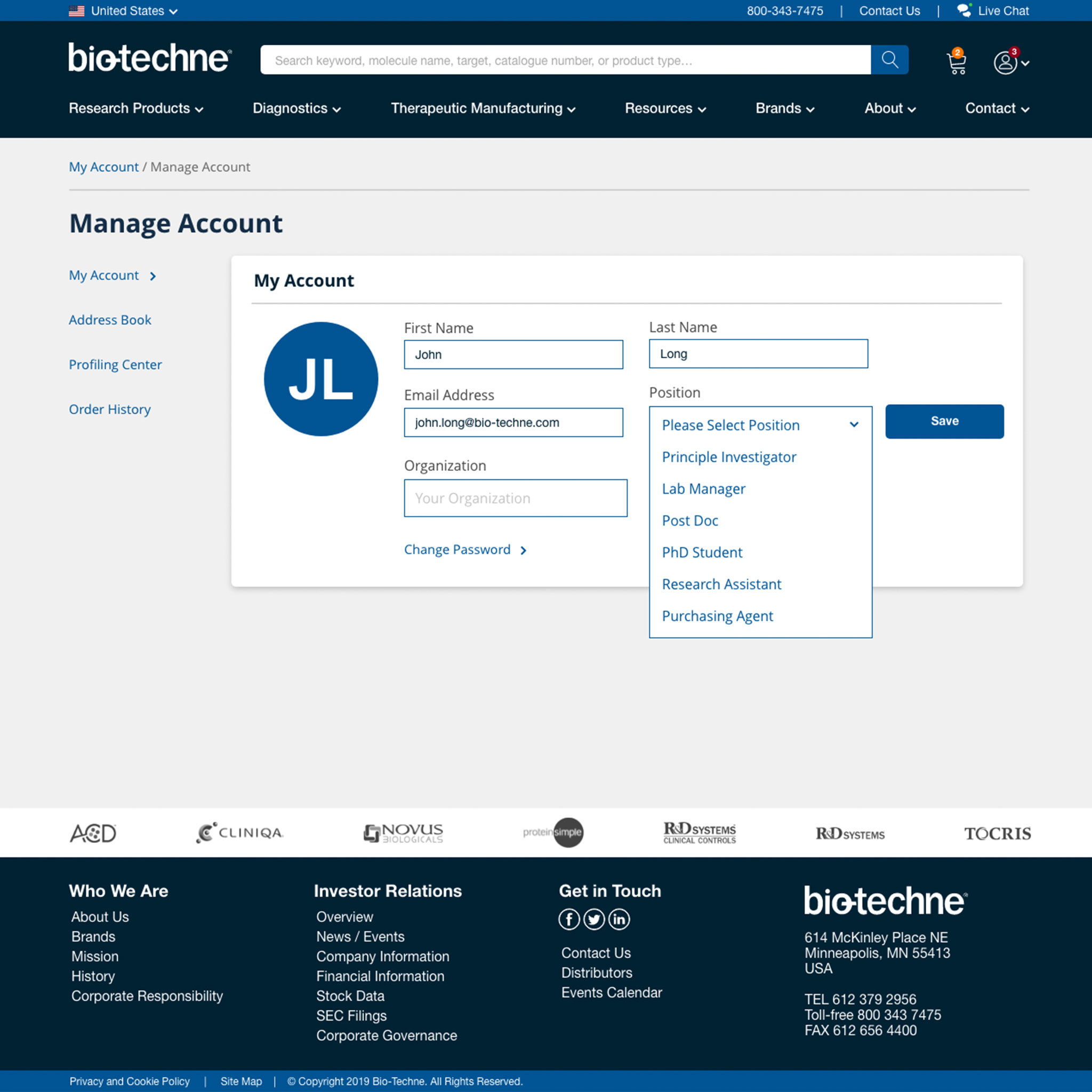This screenshot has width=1092, height=1092.
Task: Open the Change Password link
Action: click(x=465, y=550)
